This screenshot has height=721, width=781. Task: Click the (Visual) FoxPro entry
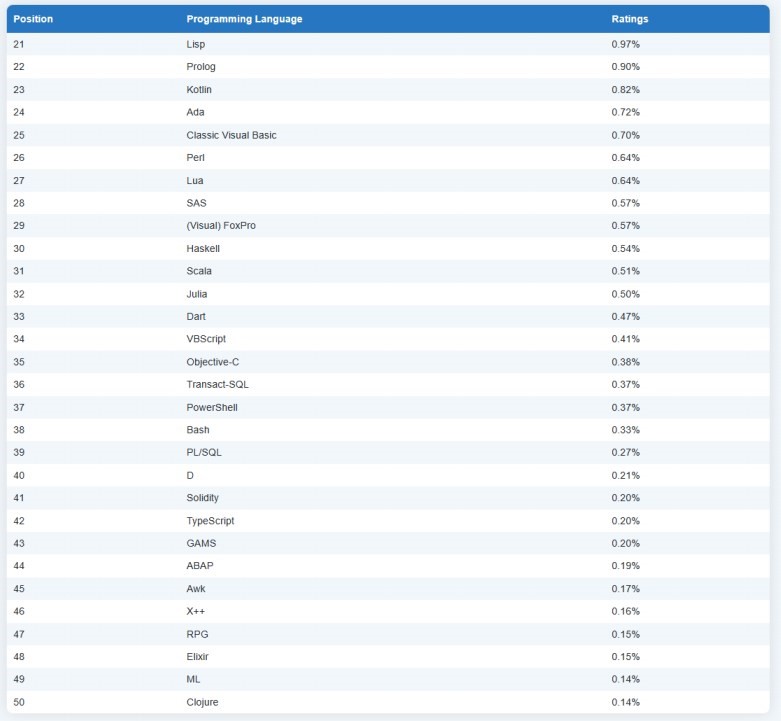[221, 226]
